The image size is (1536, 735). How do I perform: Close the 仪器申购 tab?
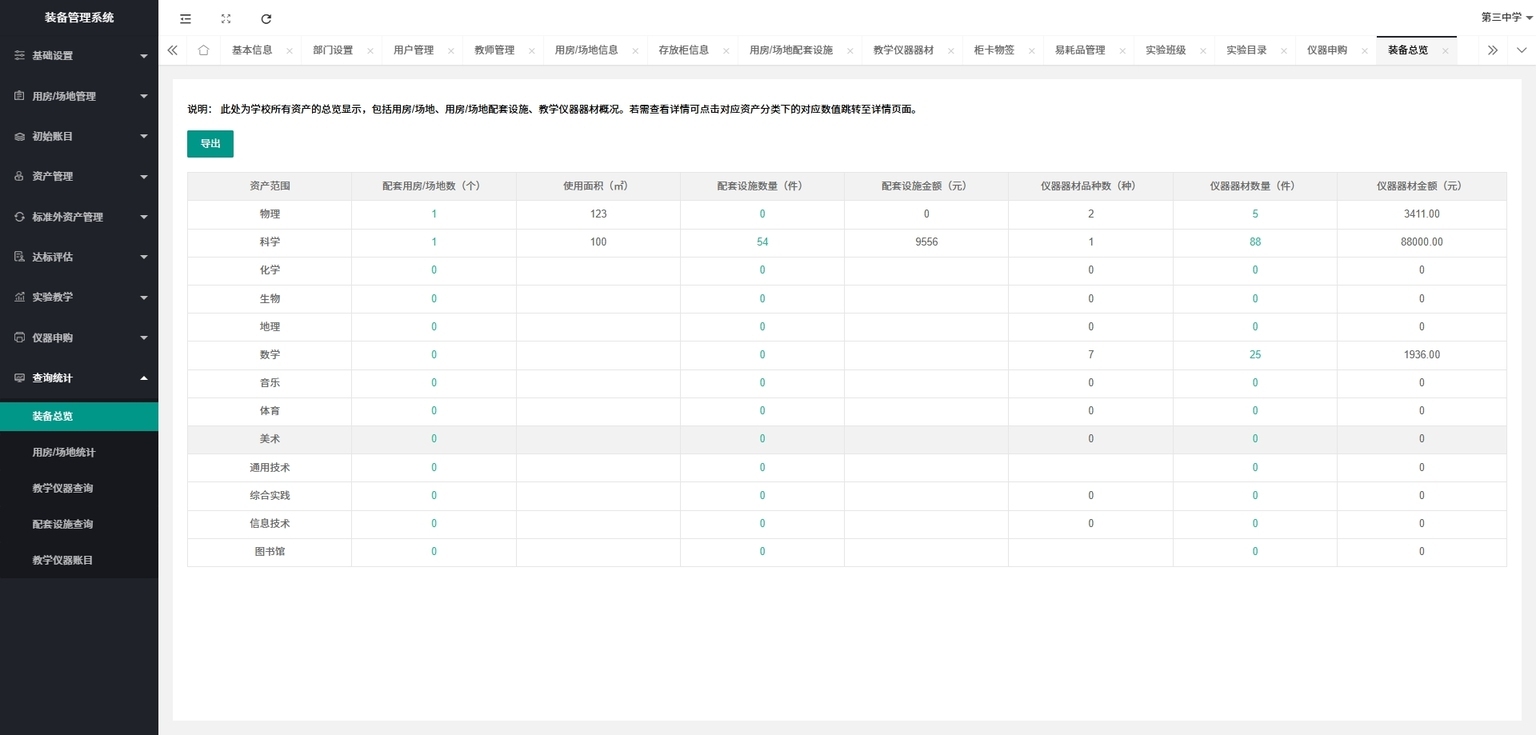coord(1364,51)
